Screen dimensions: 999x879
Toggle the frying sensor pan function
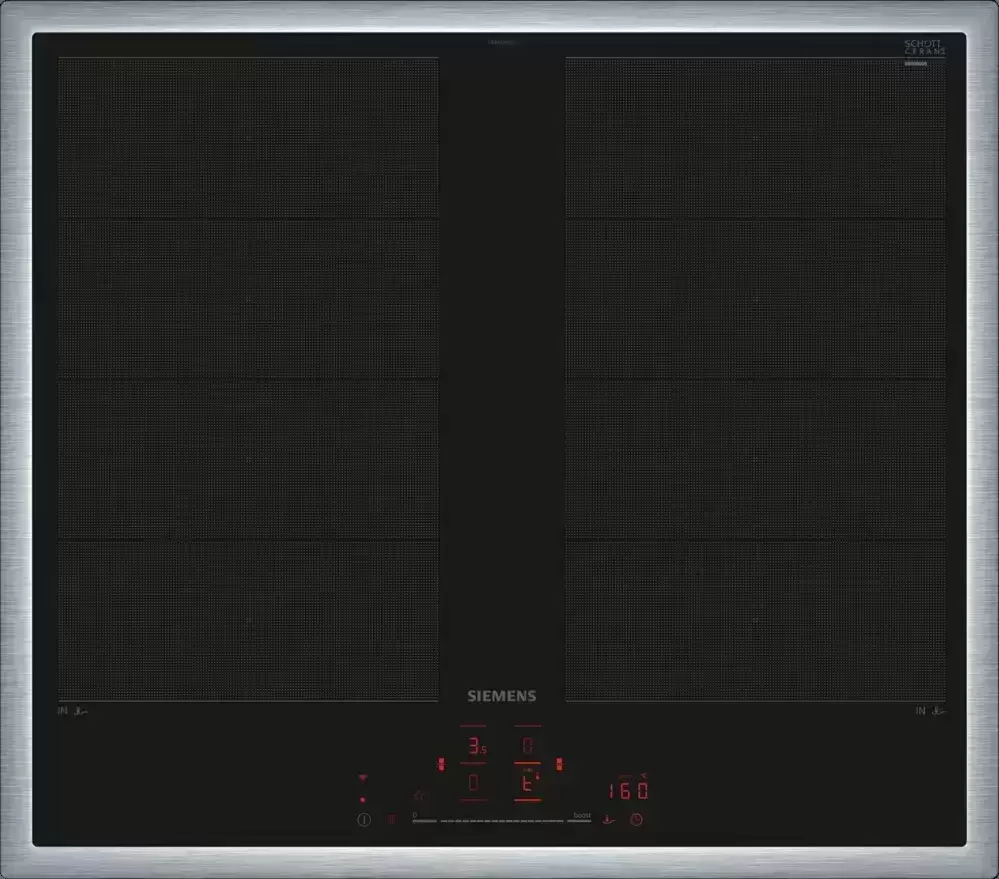(x=608, y=820)
